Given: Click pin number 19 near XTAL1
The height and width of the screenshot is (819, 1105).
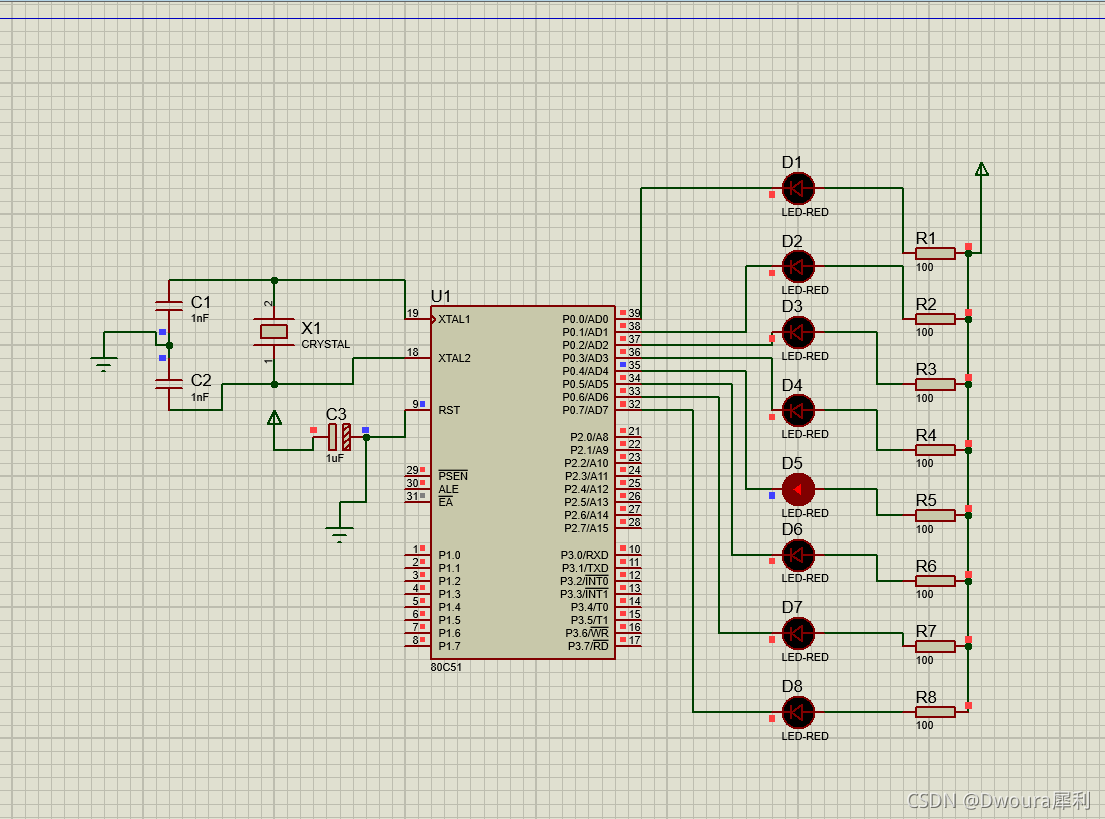Looking at the screenshot, I should click(x=412, y=313).
